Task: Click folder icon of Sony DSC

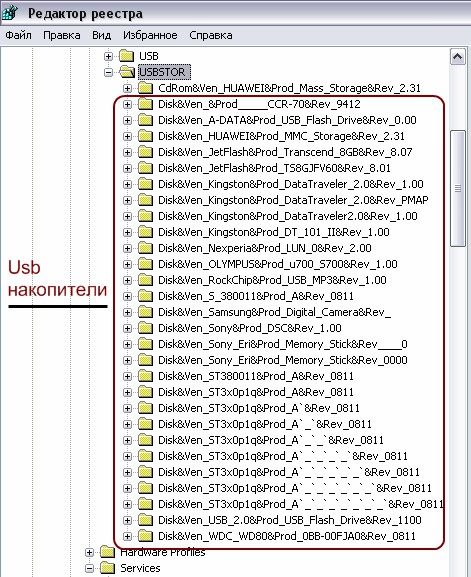Action: point(146,328)
